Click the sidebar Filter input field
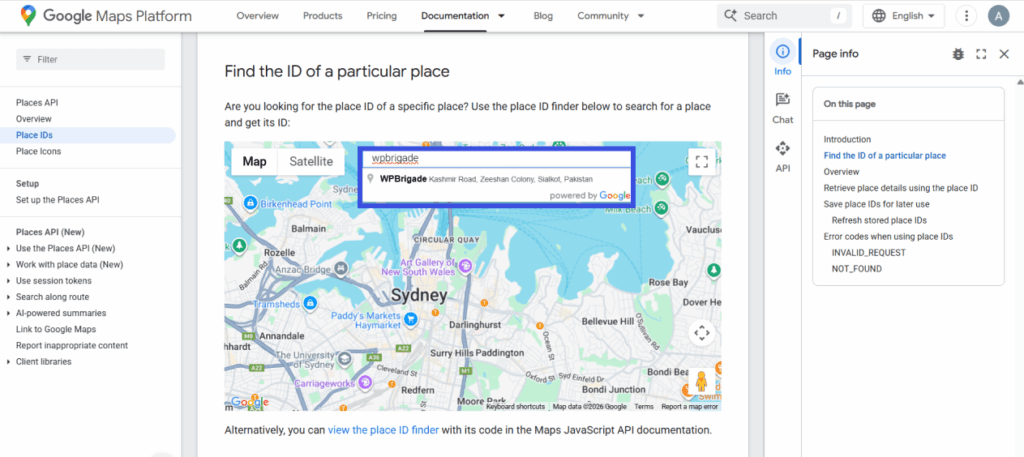 (90, 59)
